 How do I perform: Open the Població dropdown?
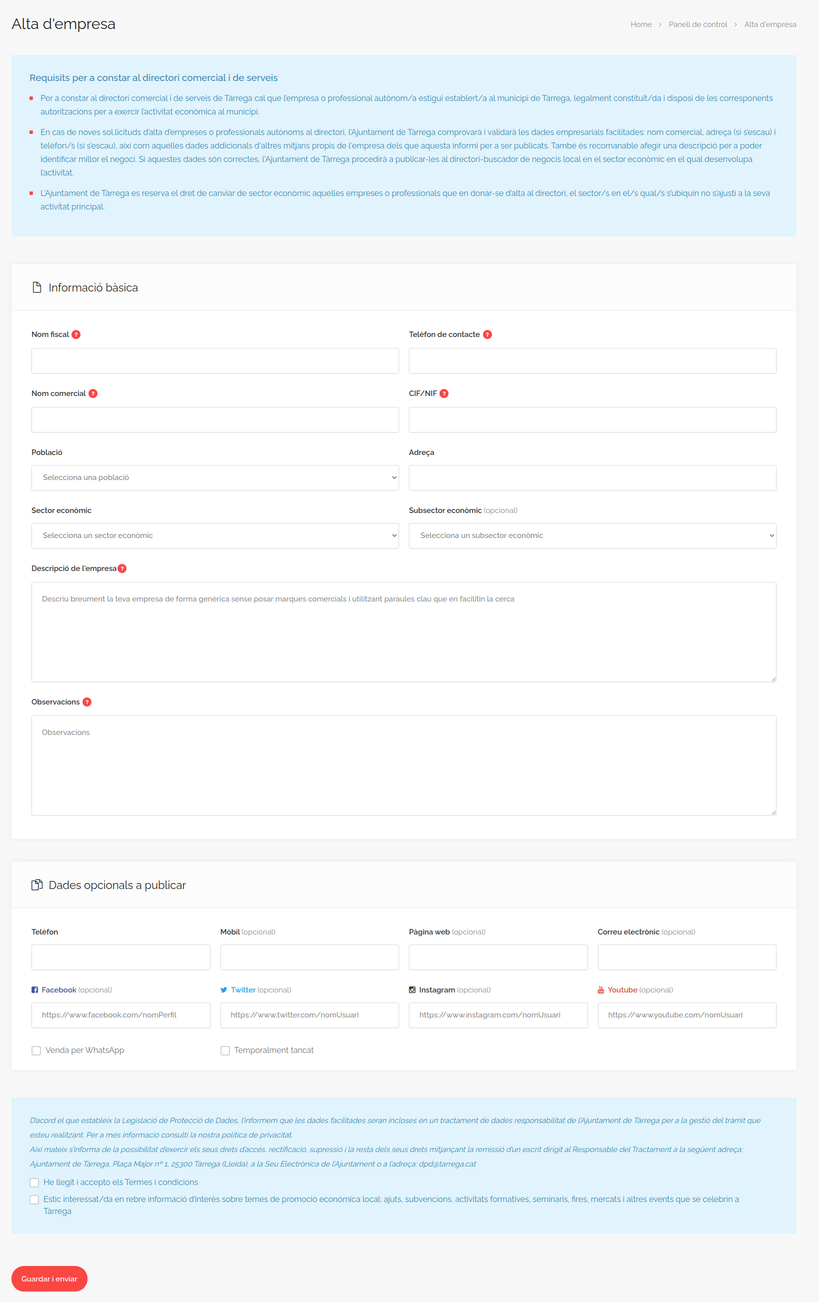(215, 477)
